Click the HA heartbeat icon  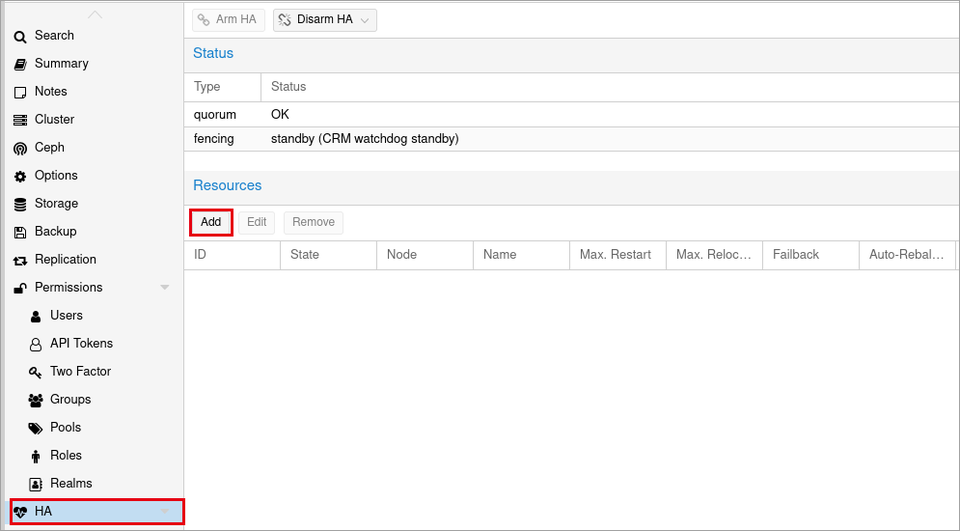[20, 512]
